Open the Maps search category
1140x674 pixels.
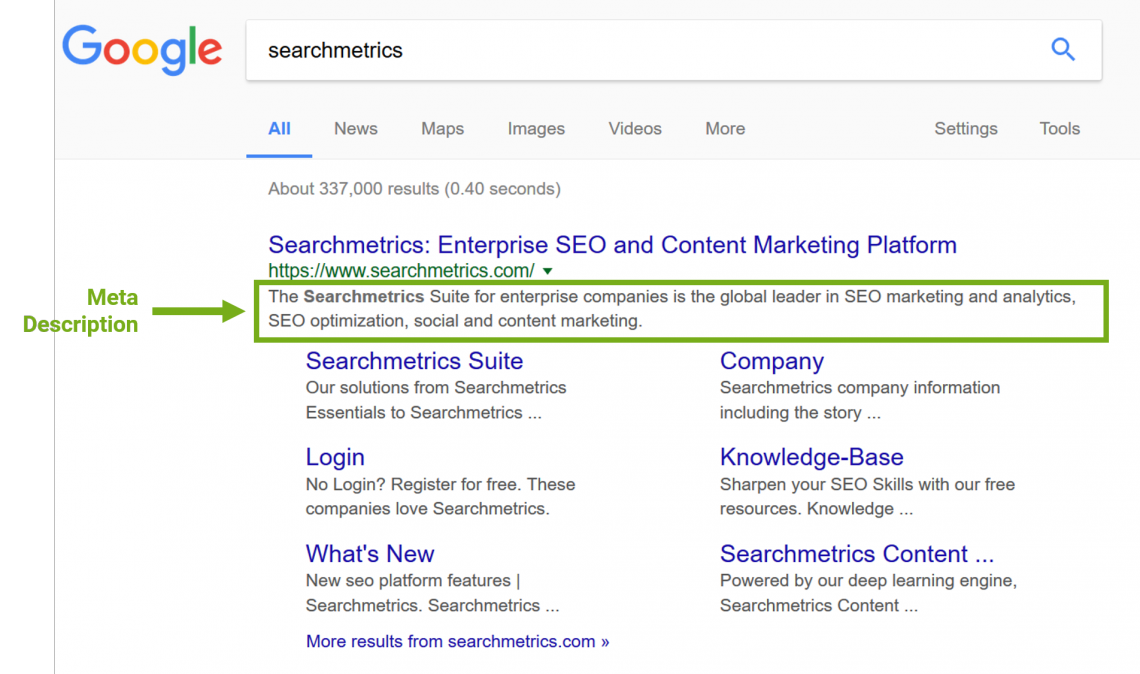coord(442,128)
